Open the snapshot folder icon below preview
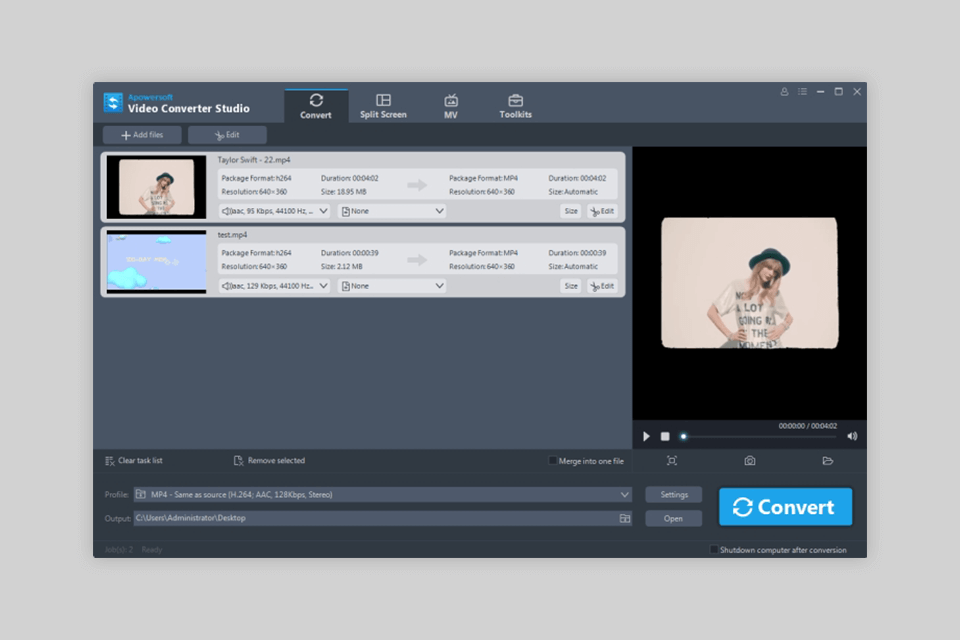Screen dimensions: 960x640 pos(827,461)
